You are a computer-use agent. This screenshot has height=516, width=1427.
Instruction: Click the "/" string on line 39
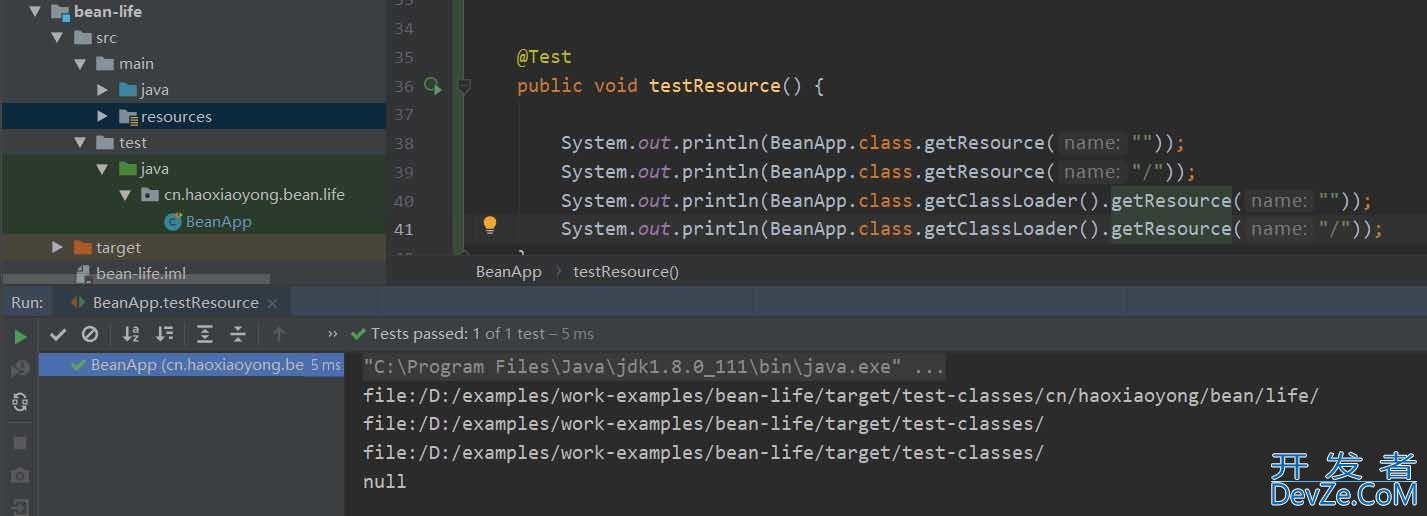pyautogui.click(x=1147, y=172)
